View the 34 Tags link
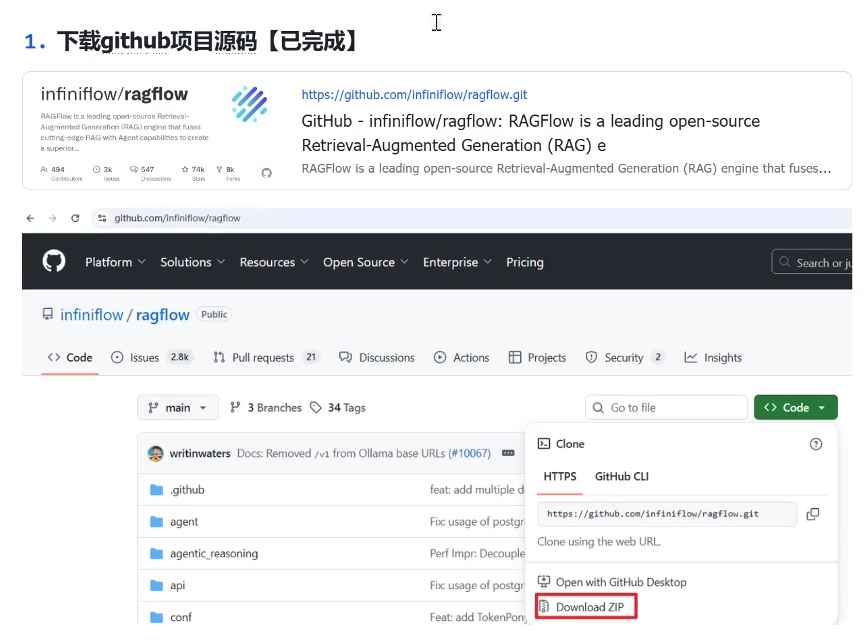This screenshot has width=867, height=643. point(338,407)
